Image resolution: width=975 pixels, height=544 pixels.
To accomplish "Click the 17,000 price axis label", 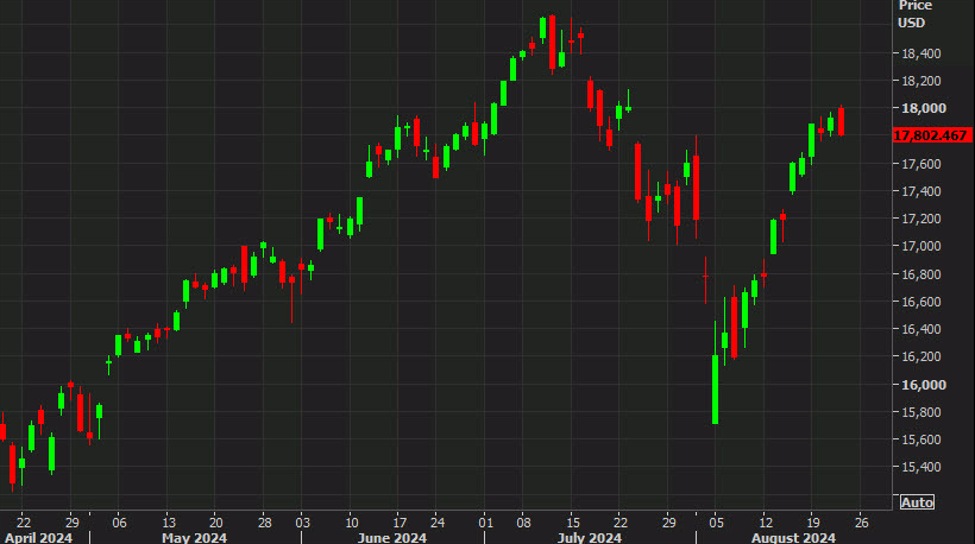I will coord(921,246).
